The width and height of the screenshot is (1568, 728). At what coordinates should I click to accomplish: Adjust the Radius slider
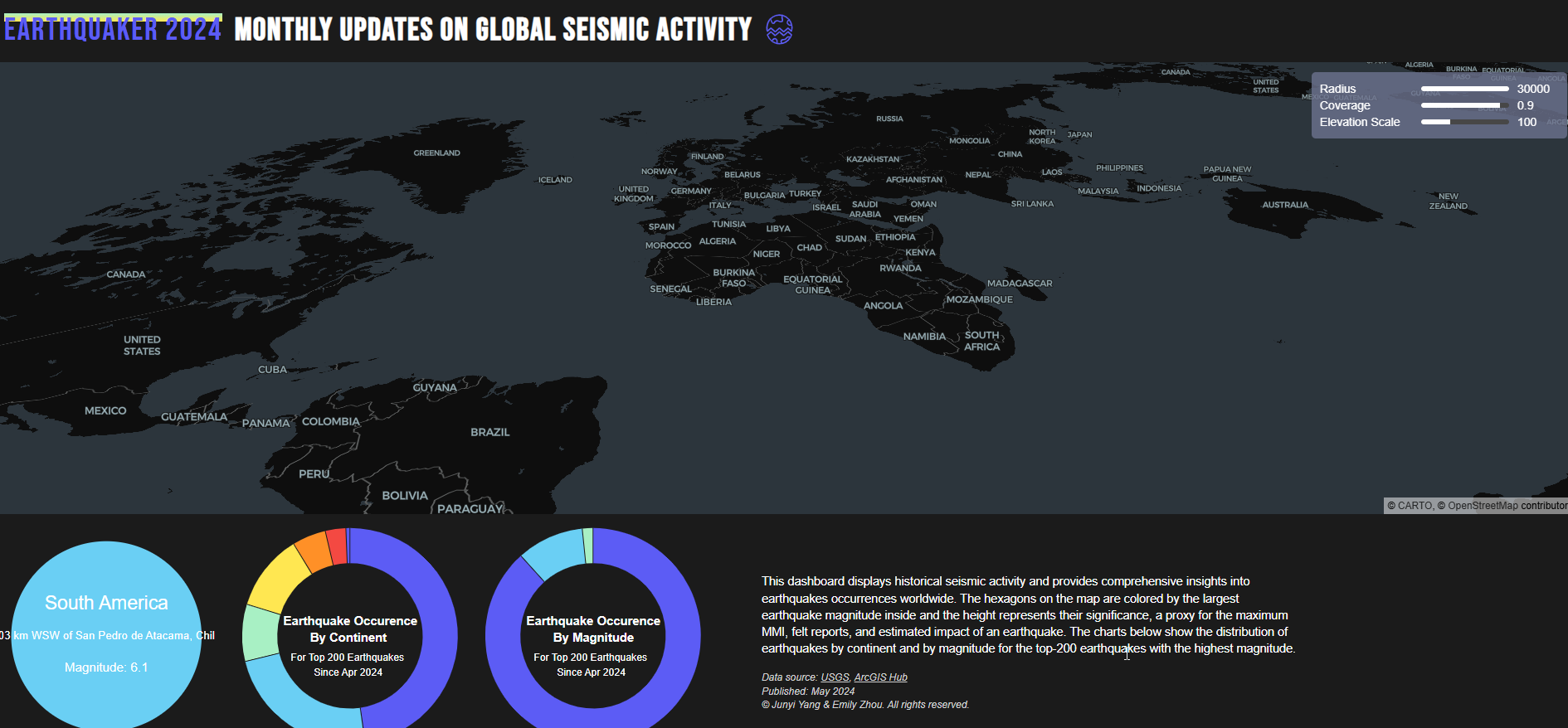tap(1464, 89)
